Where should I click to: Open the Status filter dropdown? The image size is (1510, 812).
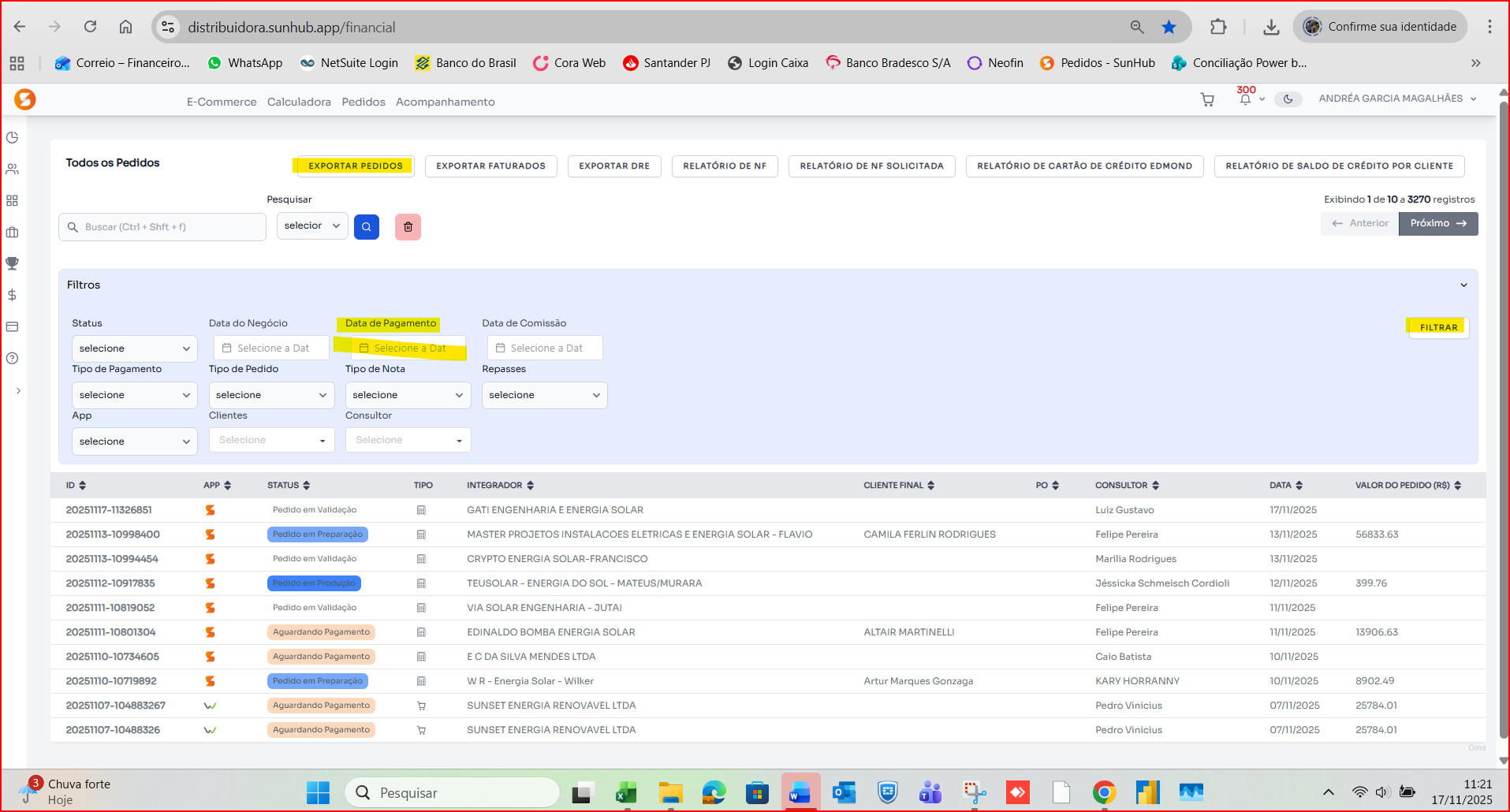pyautogui.click(x=134, y=348)
